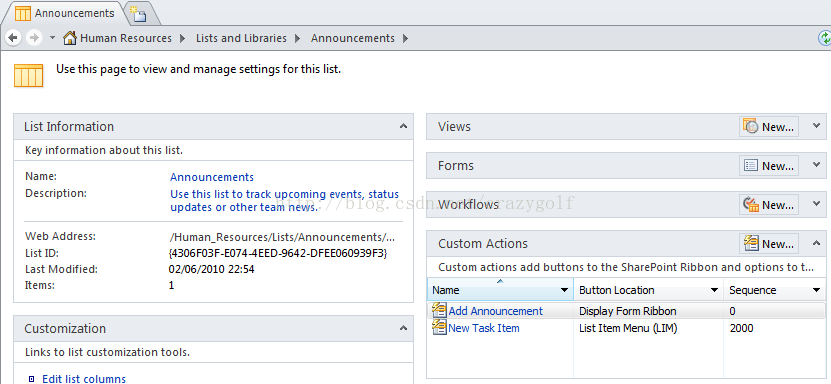The height and width of the screenshot is (384, 831).
Task: Create a new workflow with New button
Action: 769,204
